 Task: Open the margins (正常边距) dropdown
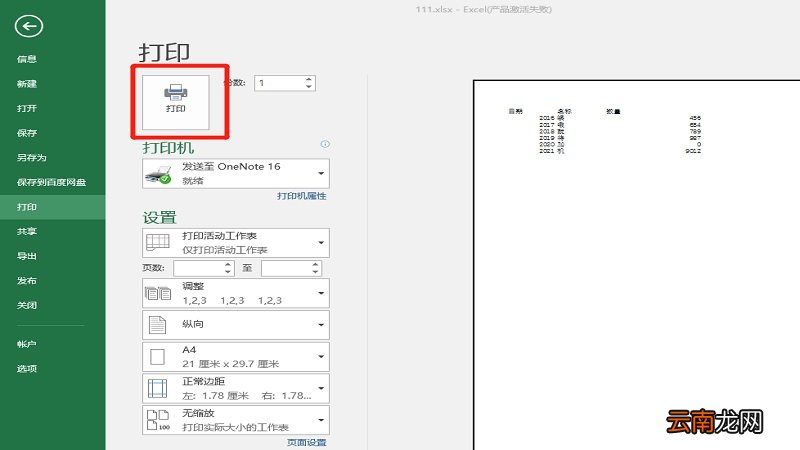236,388
